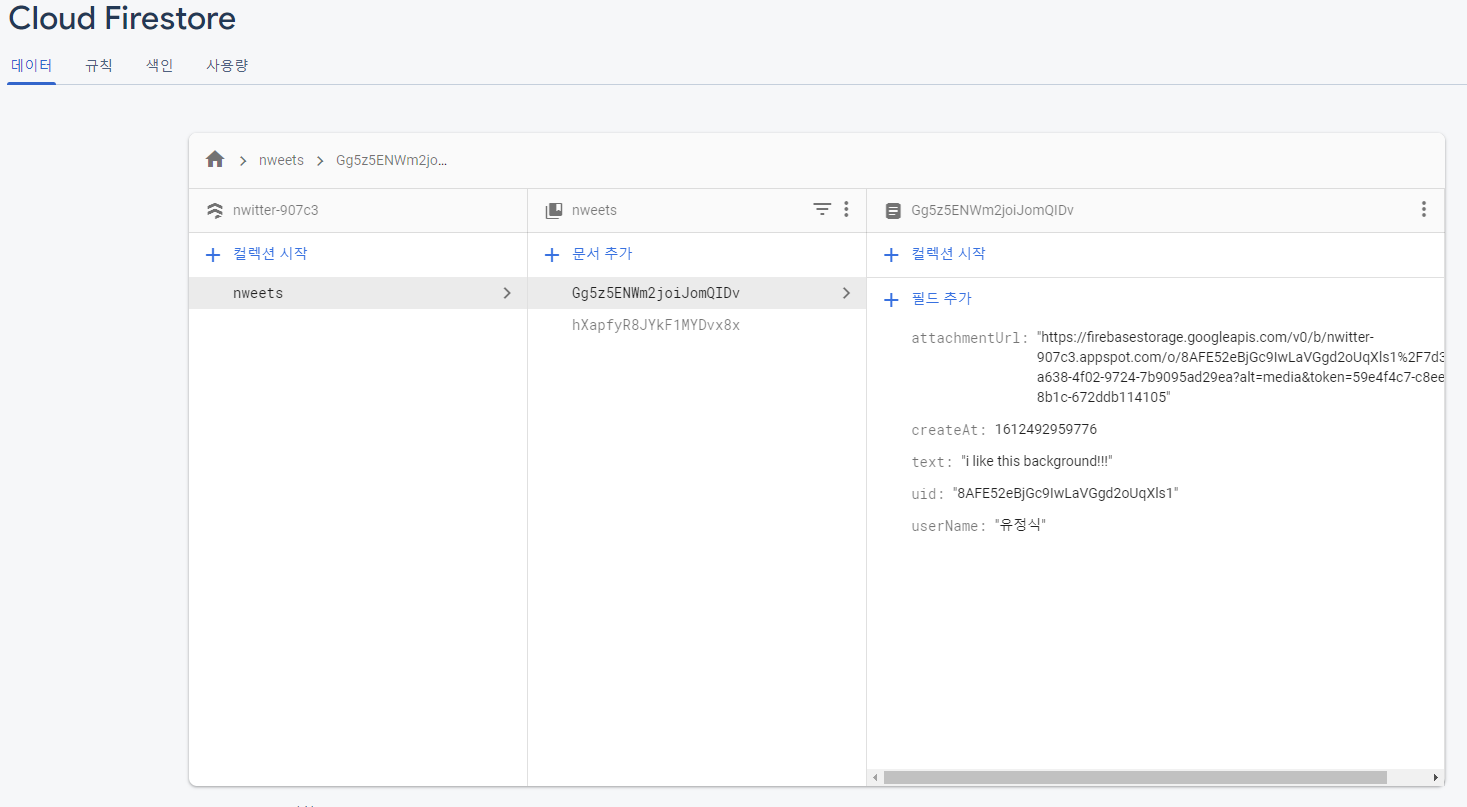
Task: Click the scrollbar left arrow
Action: [875, 777]
